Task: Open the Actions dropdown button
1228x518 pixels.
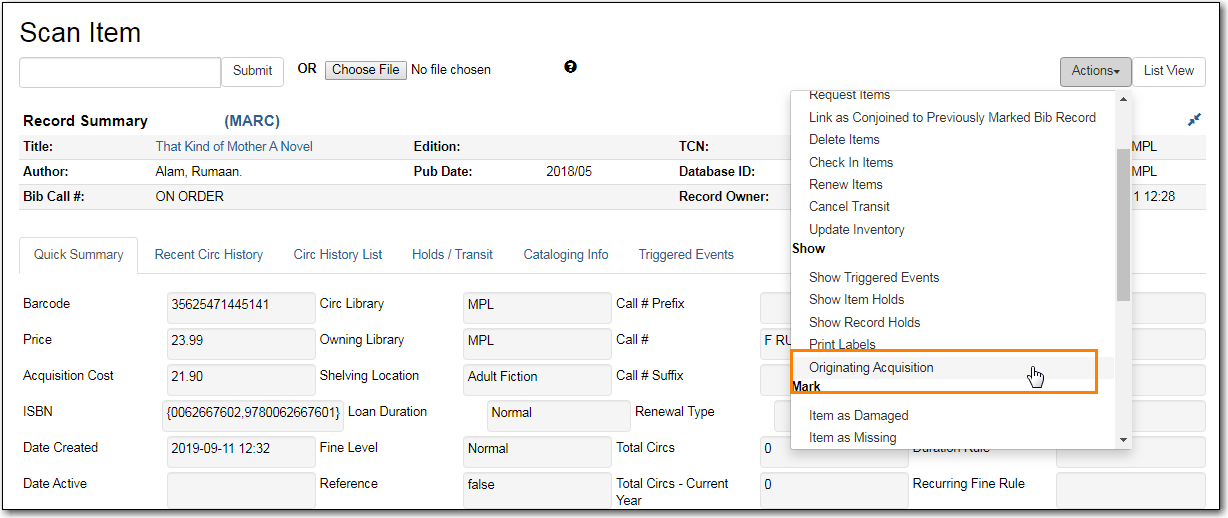Action: pos(1095,71)
